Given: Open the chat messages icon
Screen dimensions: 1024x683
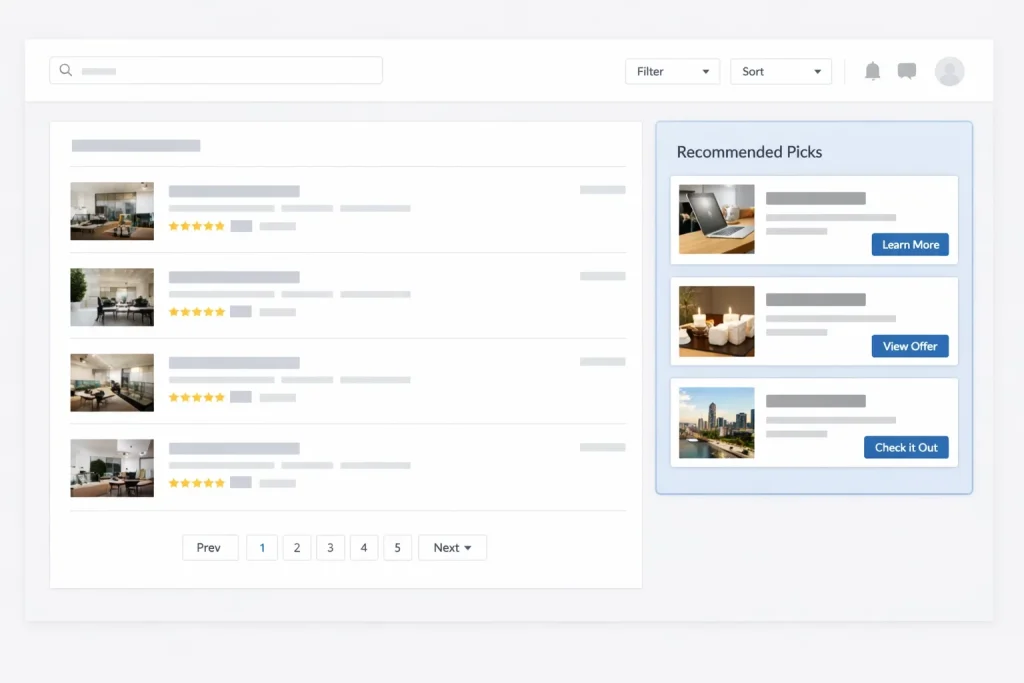Looking at the screenshot, I should (x=907, y=70).
